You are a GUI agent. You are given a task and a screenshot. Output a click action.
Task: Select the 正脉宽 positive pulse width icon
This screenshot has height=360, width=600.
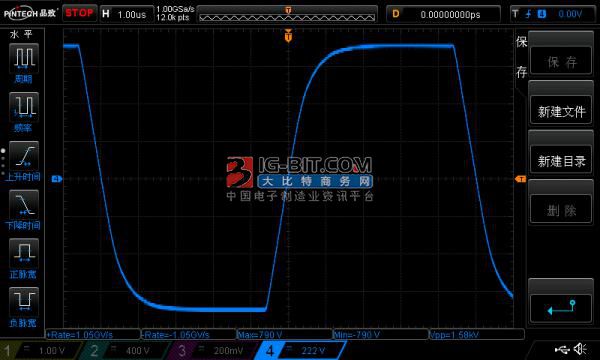(24, 253)
